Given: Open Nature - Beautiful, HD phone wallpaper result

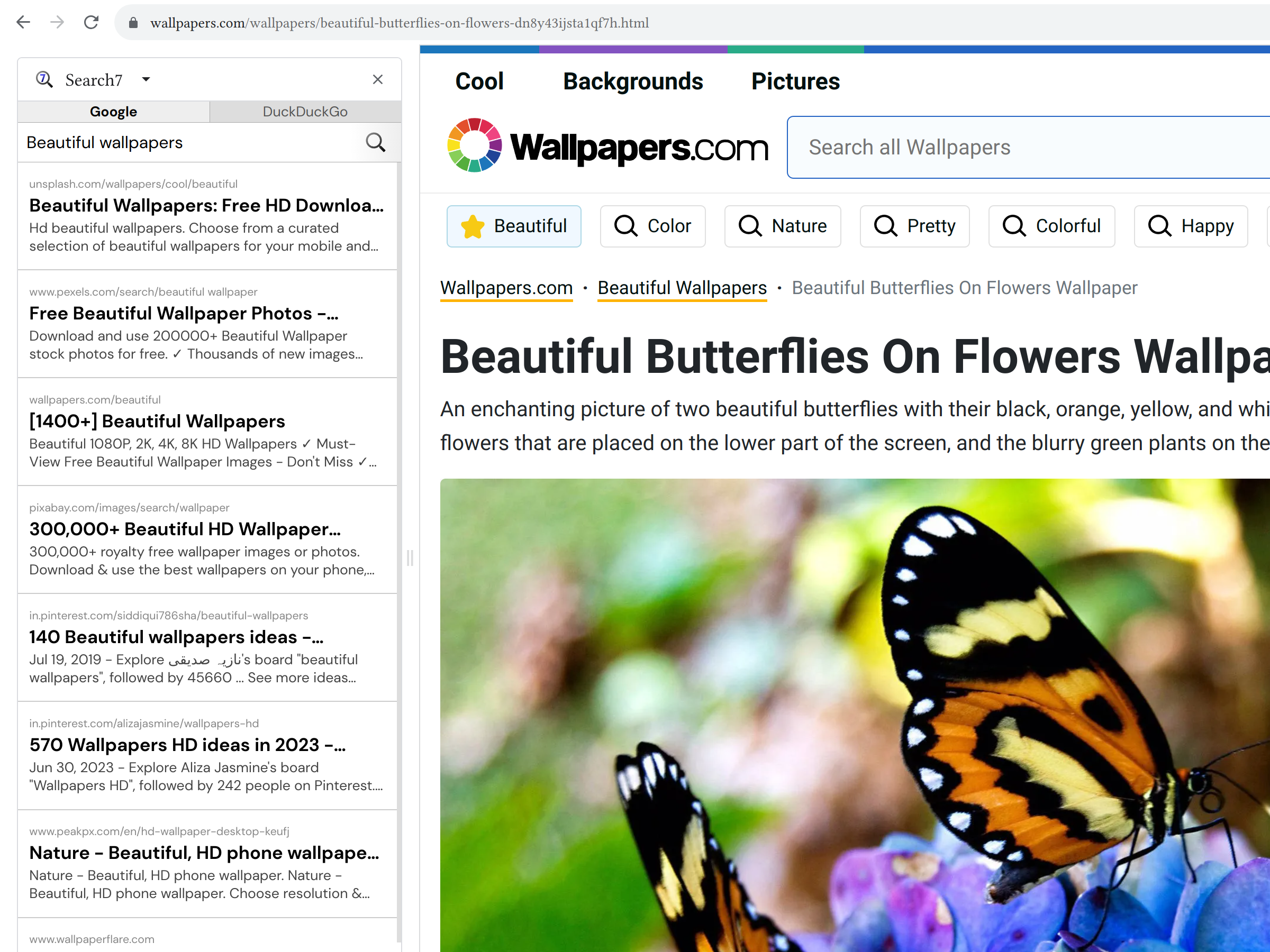Looking at the screenshot, I should (x=204, y=853).
